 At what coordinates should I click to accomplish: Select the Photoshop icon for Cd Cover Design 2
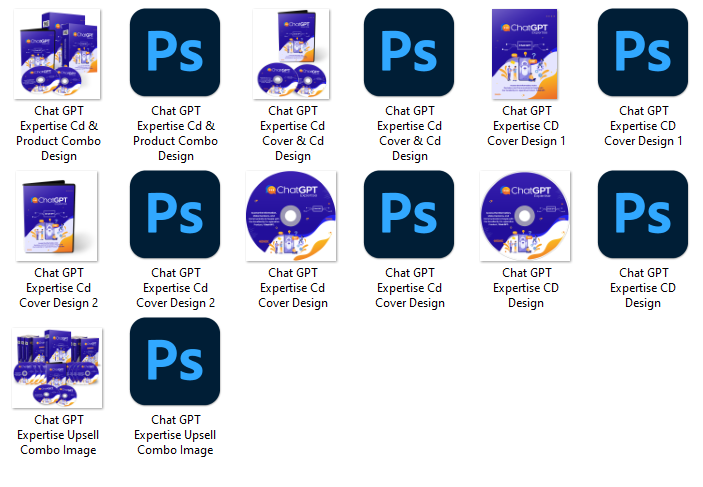(x=175, y=214)
